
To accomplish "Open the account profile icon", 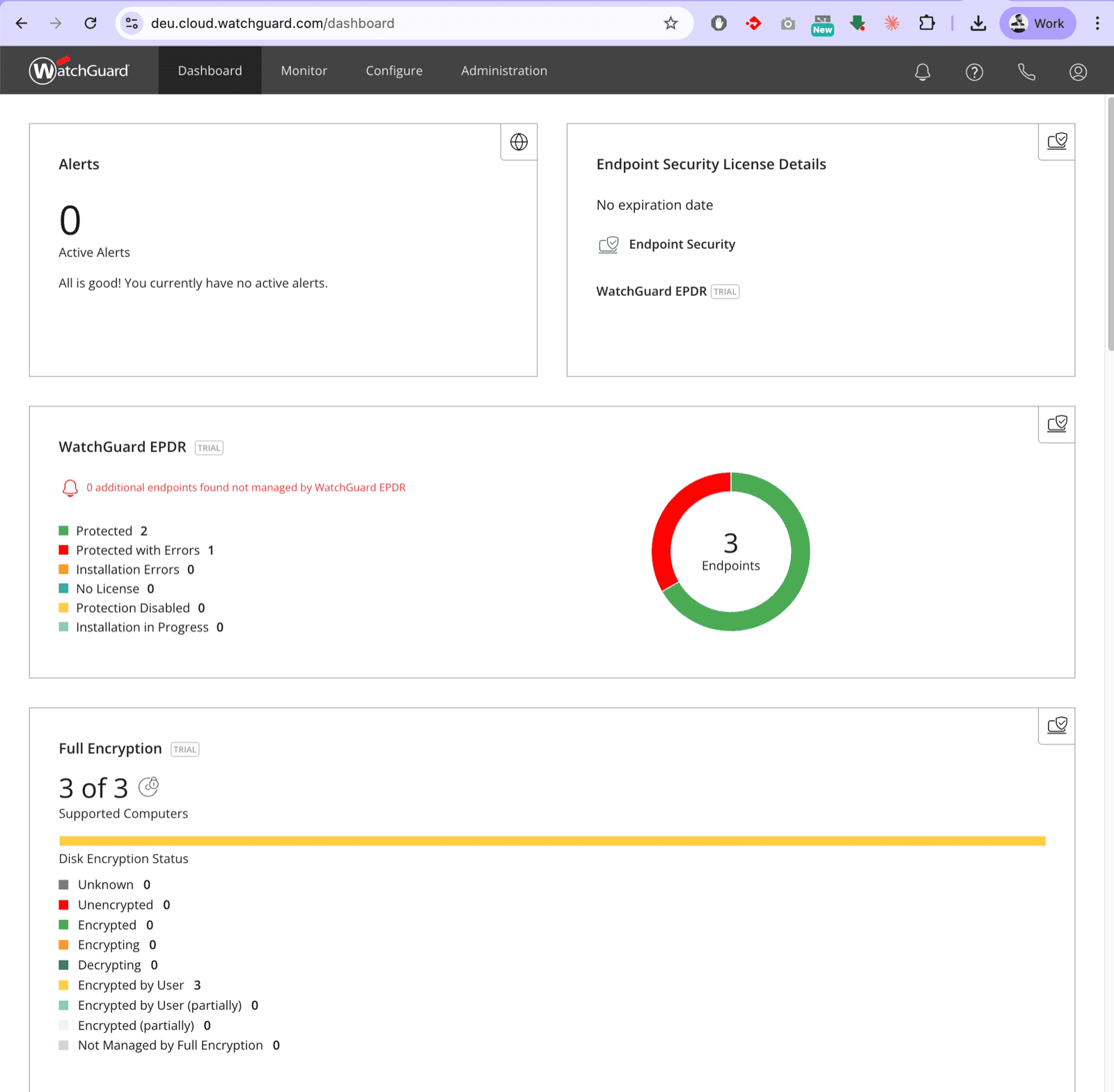I will [1077, 70].
